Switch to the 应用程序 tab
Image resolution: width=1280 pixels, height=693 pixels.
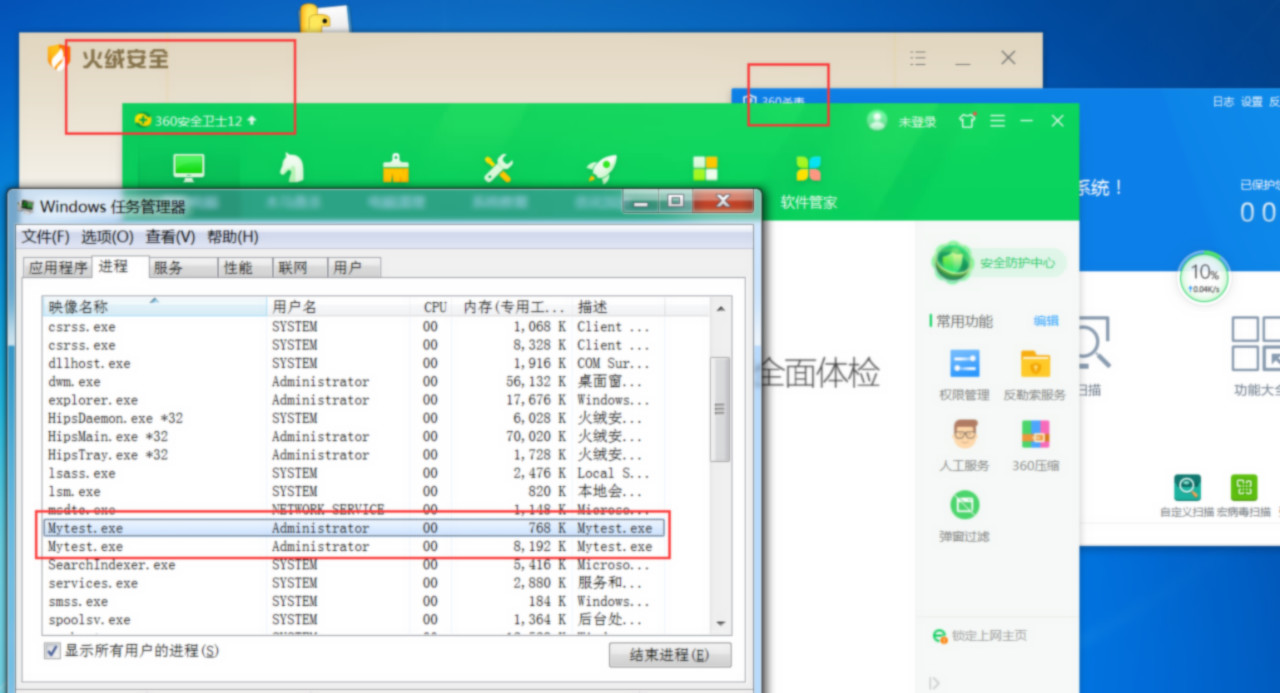click(x=57, y=268)
